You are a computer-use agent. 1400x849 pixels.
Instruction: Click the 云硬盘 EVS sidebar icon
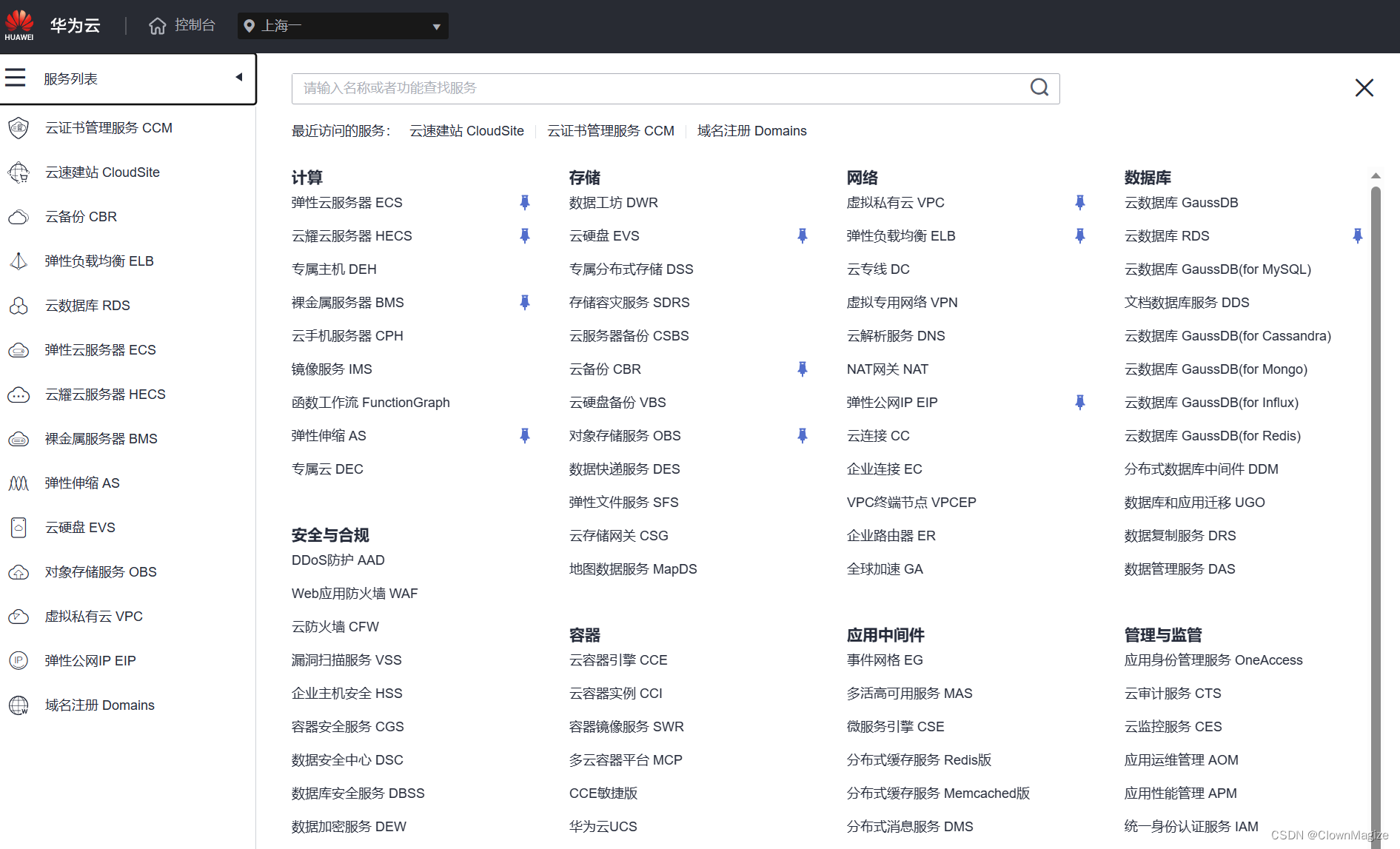[x=19, y=528]
